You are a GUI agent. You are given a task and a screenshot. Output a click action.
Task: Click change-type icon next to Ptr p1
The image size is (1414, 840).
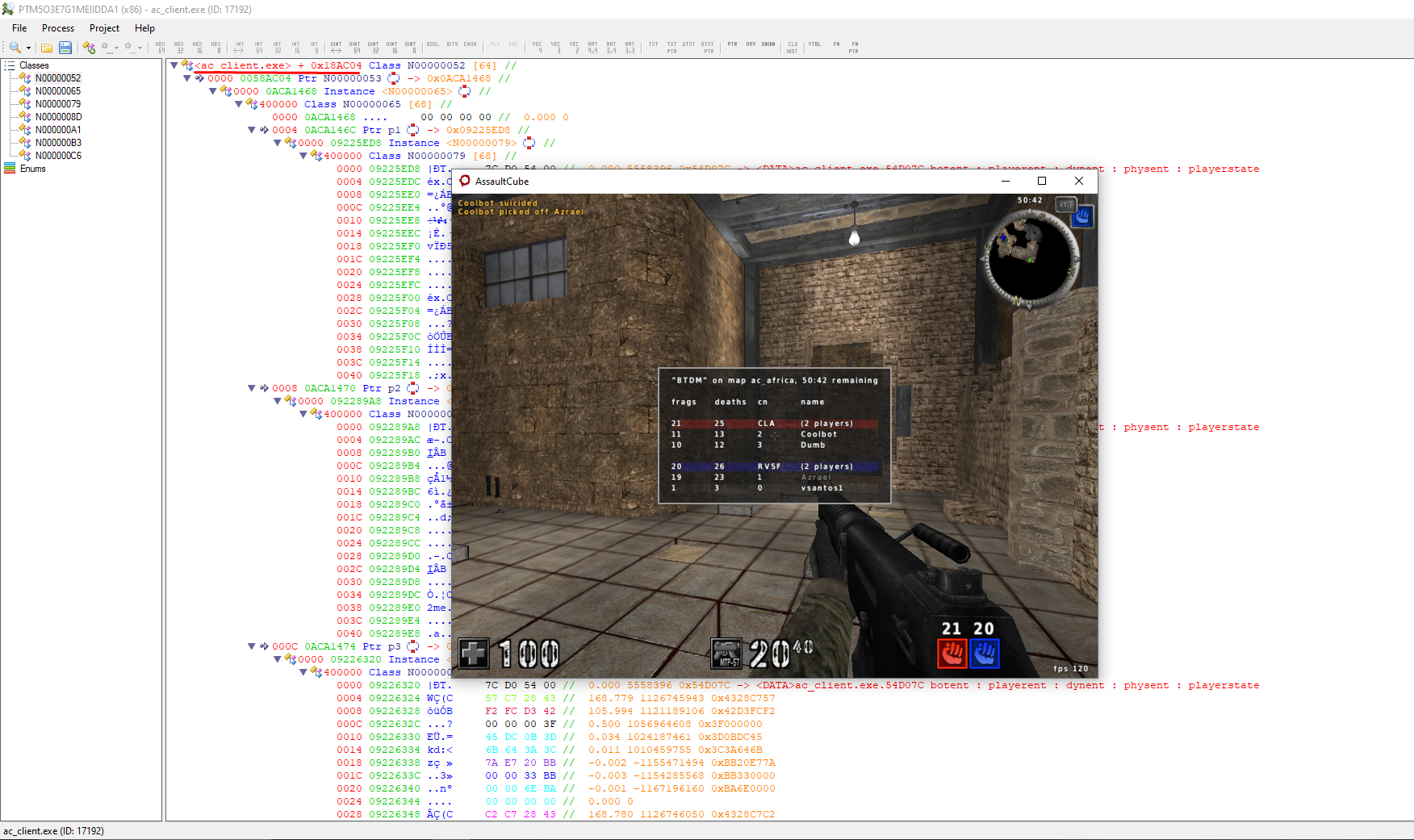point(413,130)
